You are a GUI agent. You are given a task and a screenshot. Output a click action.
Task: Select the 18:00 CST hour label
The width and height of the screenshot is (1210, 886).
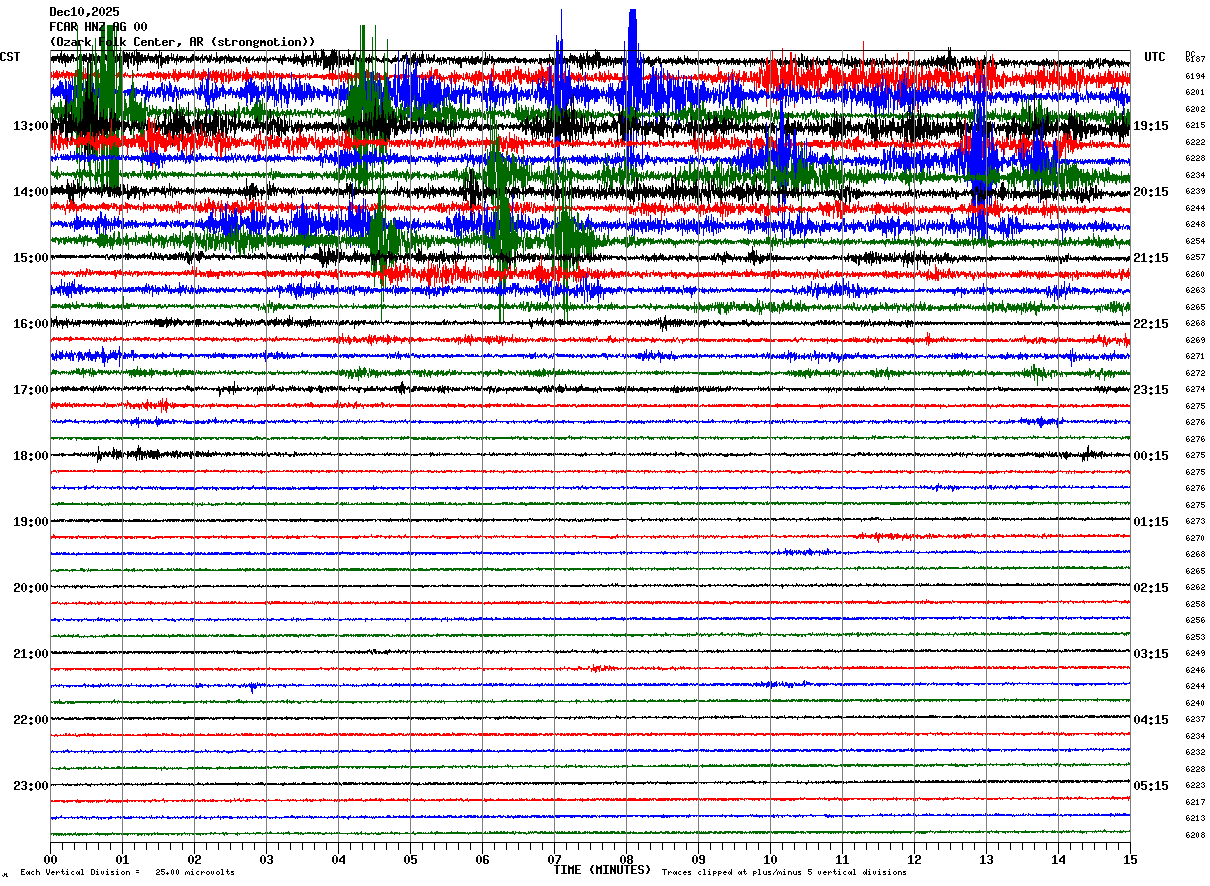click(30, 456)
